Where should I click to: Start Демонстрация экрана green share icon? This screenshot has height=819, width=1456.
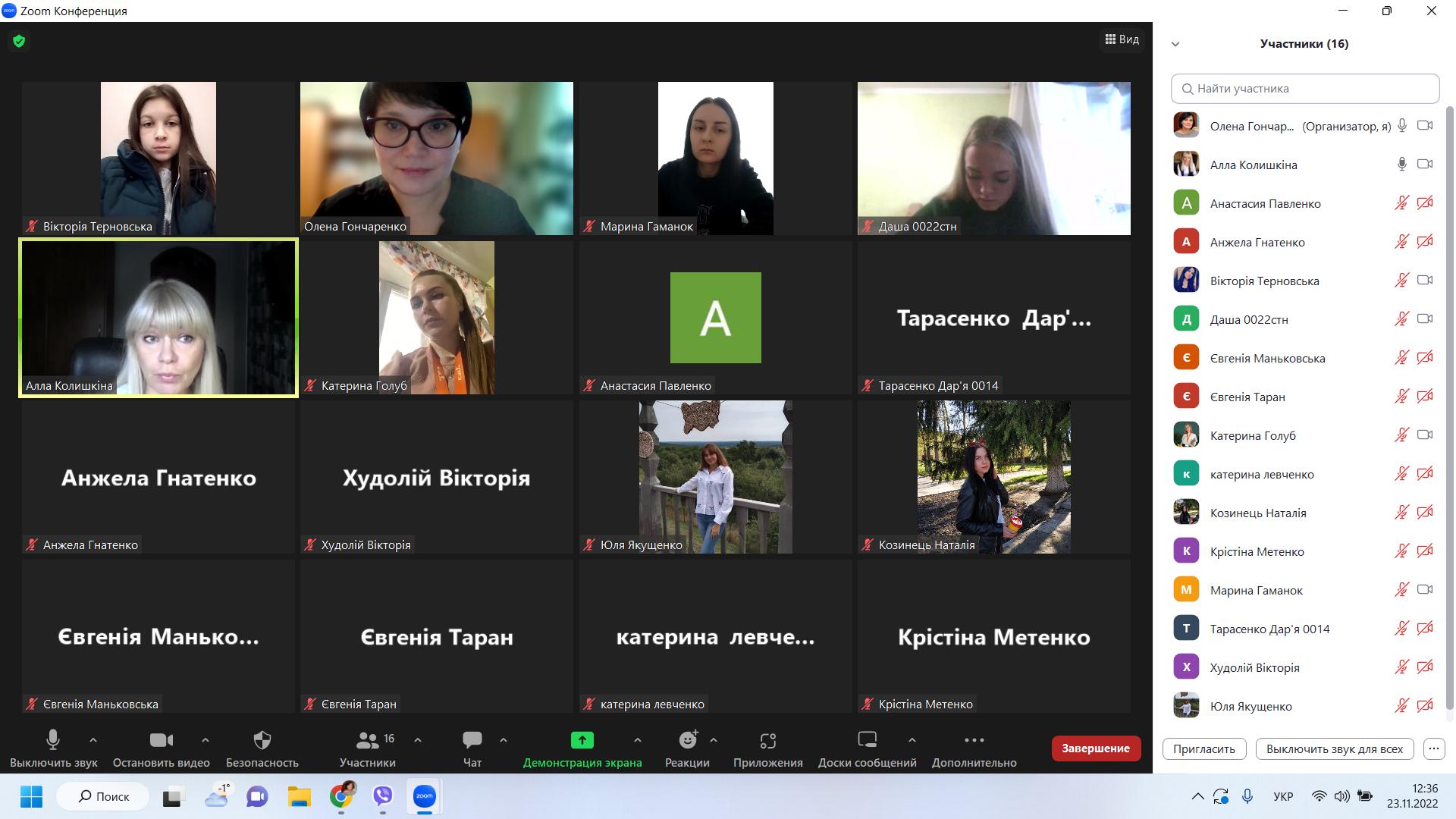[582, 740]
